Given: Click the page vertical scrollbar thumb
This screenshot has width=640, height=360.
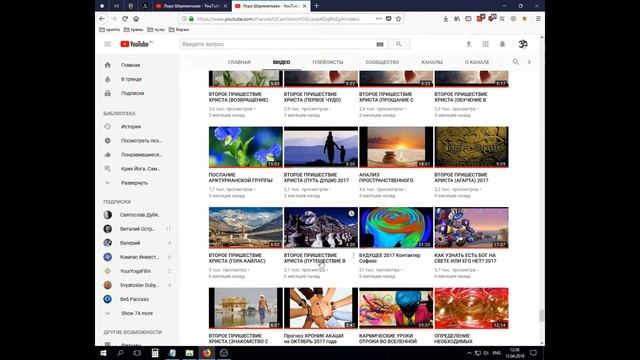Looking at the screenshot, I should point(542,316).
